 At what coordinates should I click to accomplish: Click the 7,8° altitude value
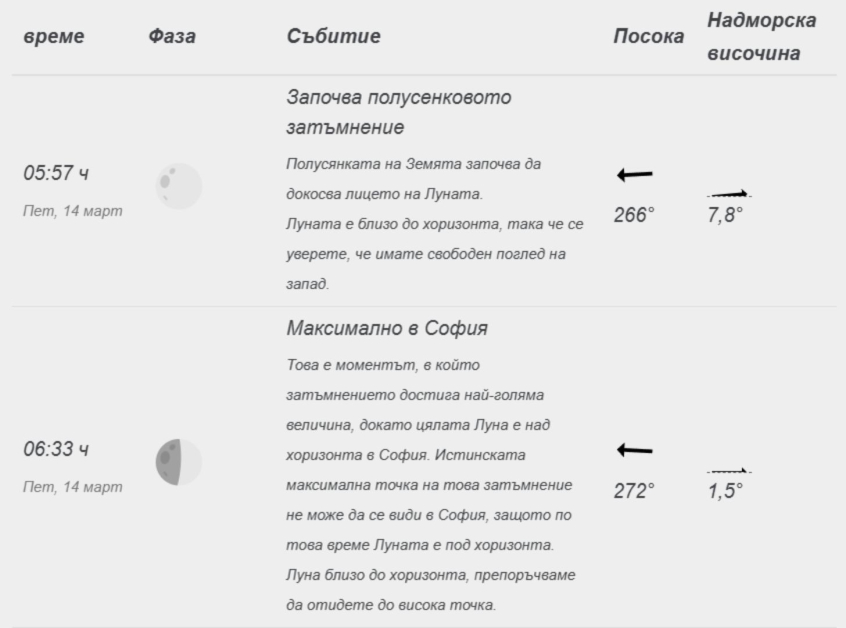coord(725,215)
